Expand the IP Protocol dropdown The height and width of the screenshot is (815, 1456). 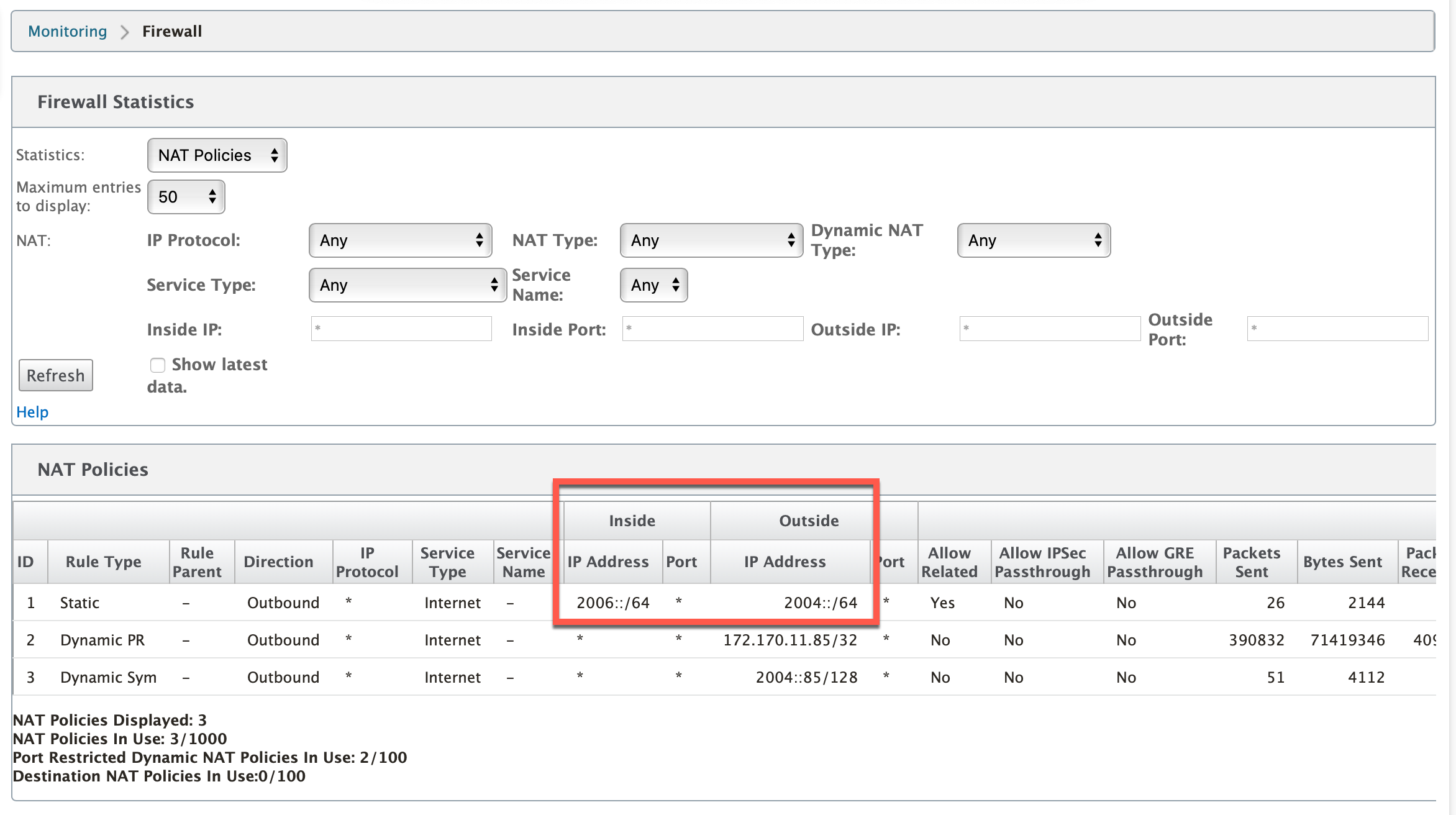click(x=400, y=240)
